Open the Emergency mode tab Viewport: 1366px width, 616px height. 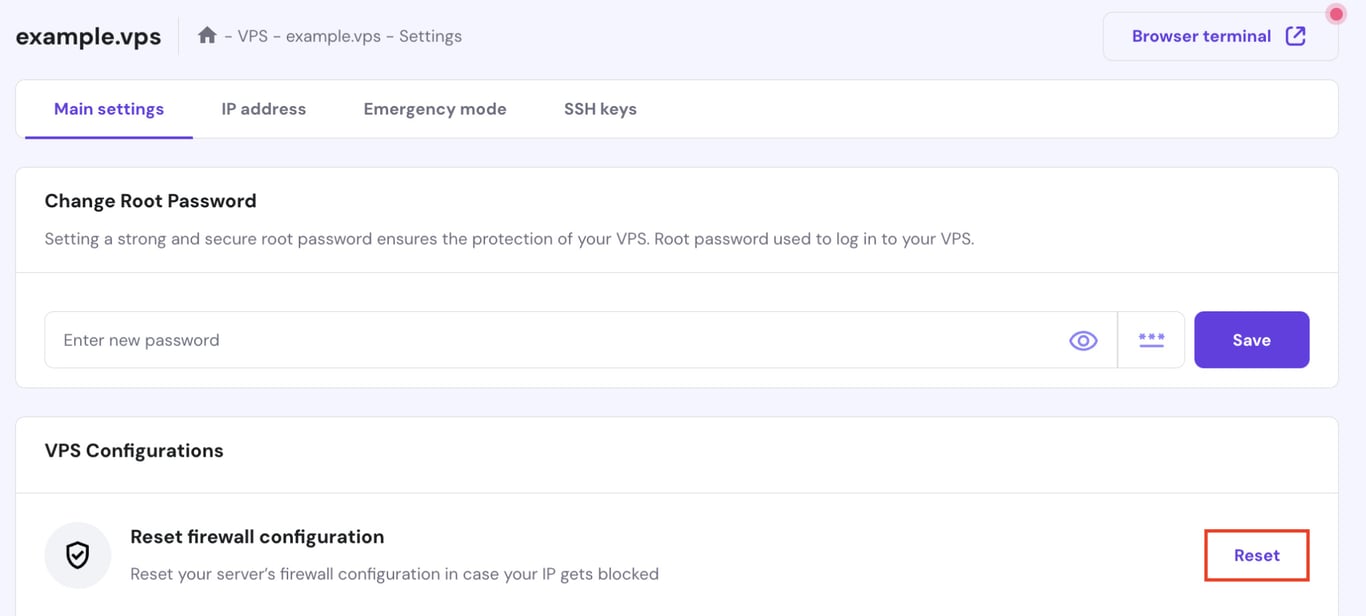tap(435, 109)
